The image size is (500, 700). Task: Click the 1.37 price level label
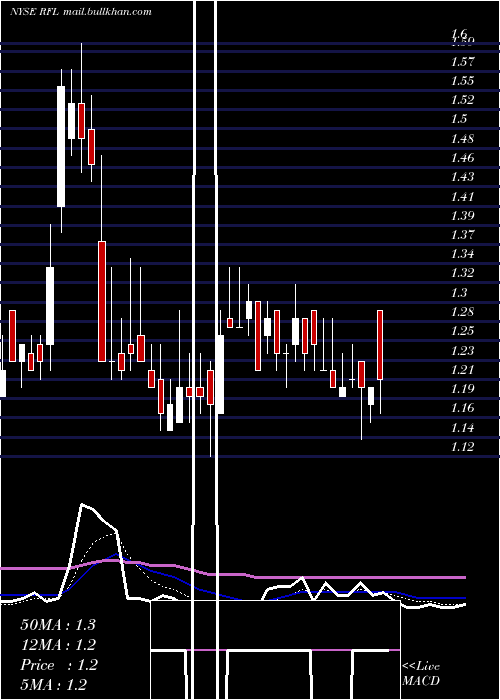point(462,235)
